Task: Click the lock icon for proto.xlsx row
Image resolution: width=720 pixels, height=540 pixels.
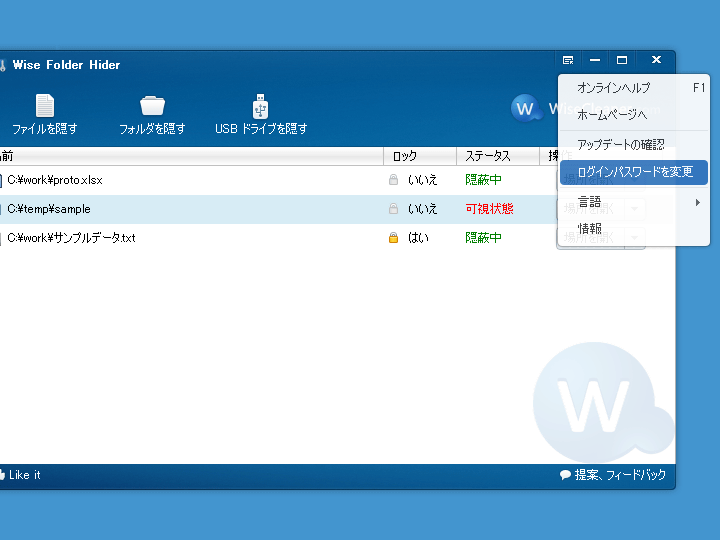Action: pyautogui.click(x=394, y=180)
